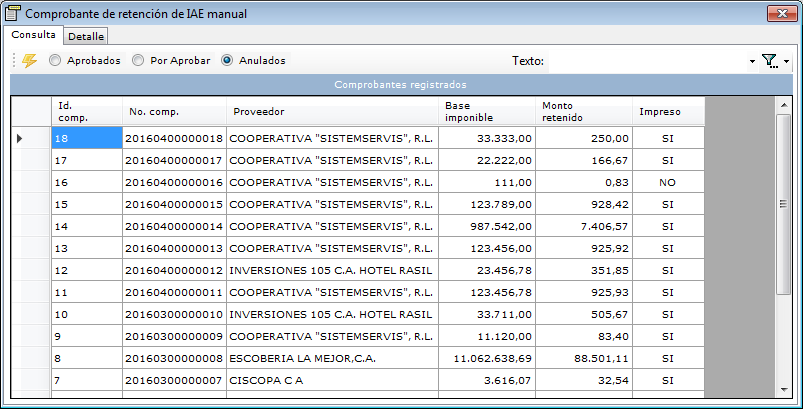Click base imponible 33.333,00
This screenshot has width=803, height=409.
487,138
